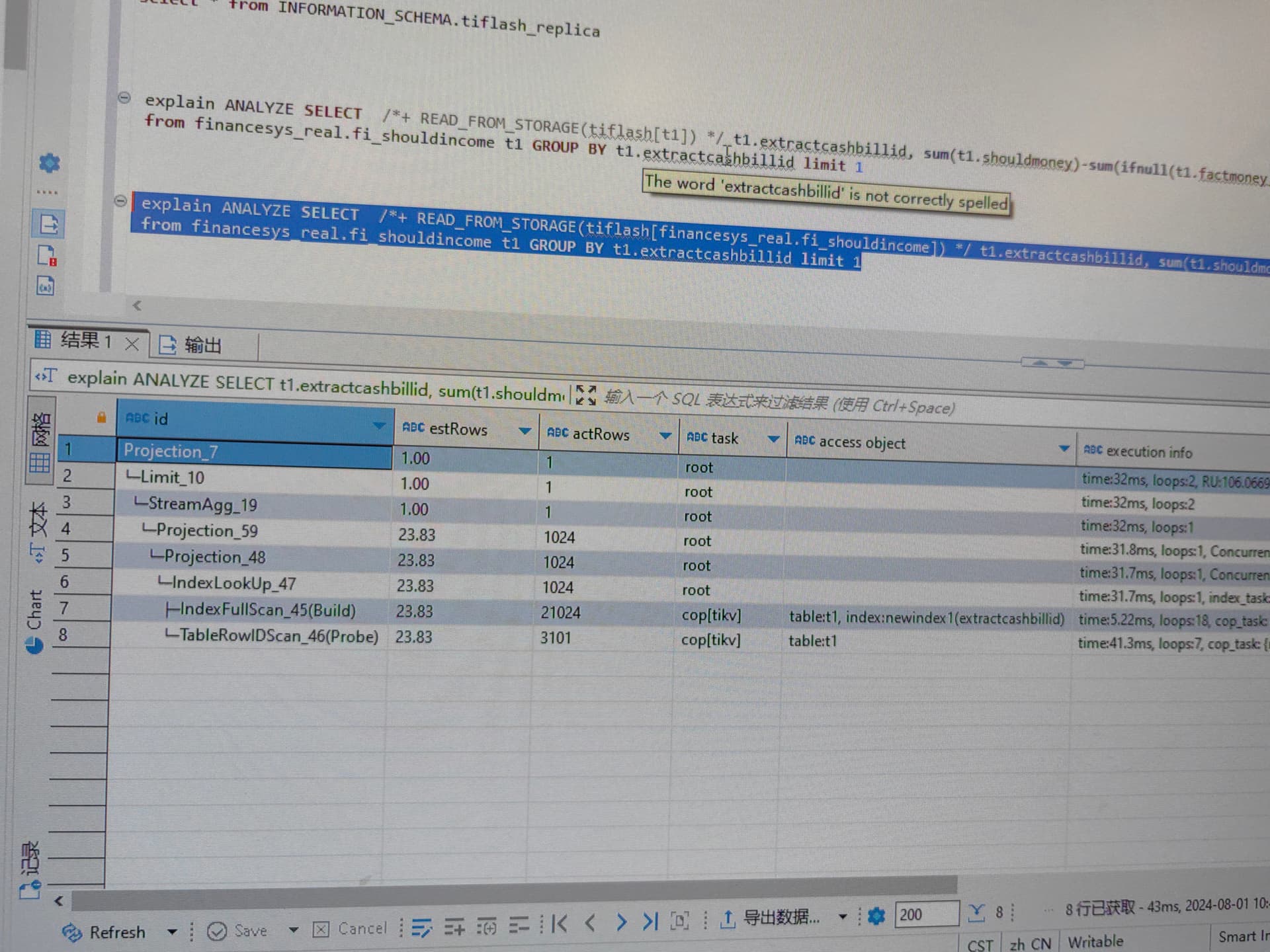This screenshot has height=952, width=1270.
Task: Open the estRows column filter dropdown
Action: [x=525, y=431]
